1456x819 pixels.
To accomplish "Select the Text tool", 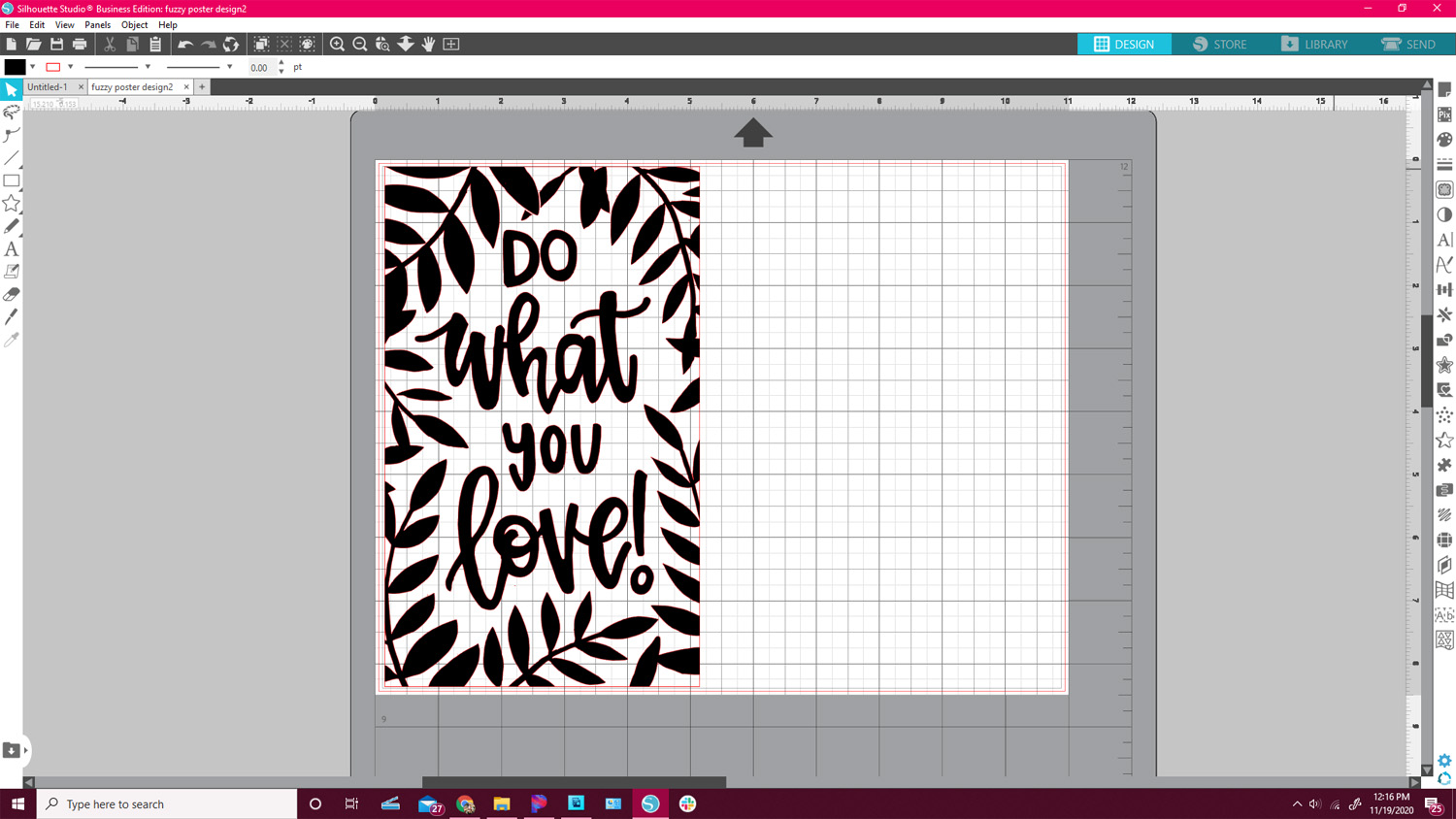I will pos(12,249).
